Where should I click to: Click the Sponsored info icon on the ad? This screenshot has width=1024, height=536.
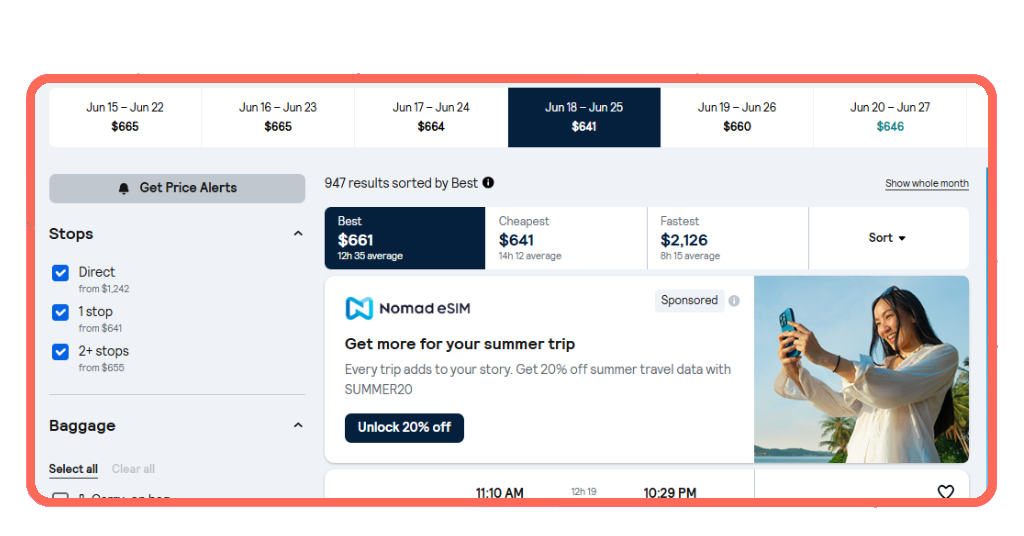(734, 301)
